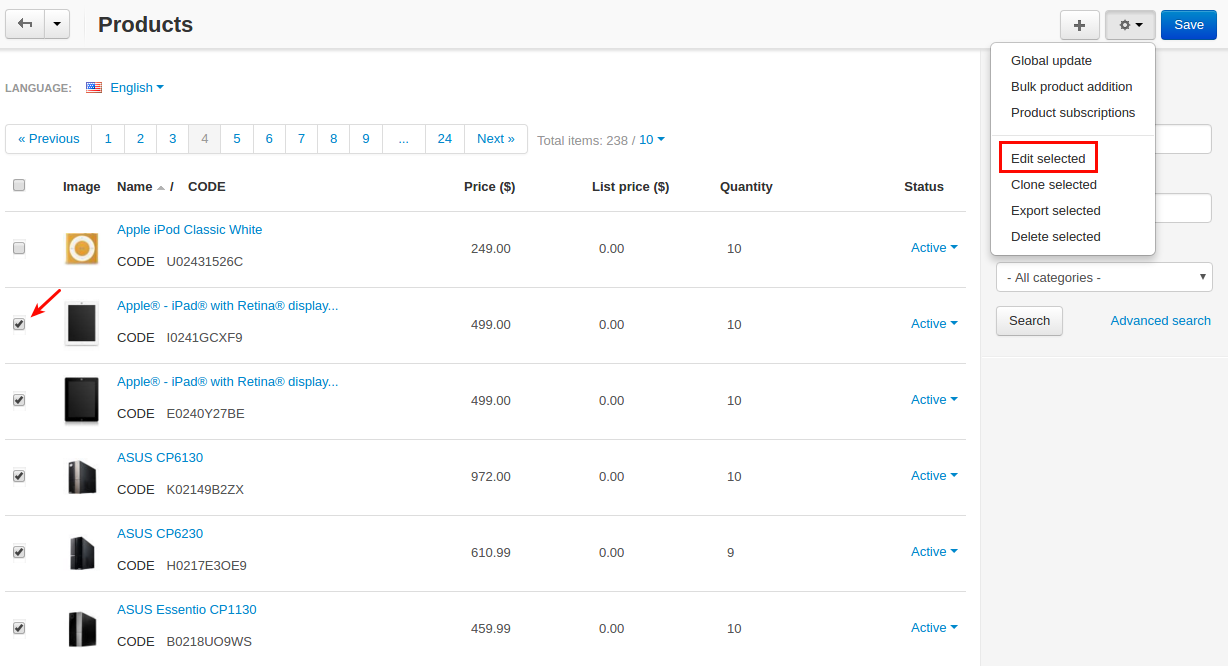
Task: Sort by List price ($) column header
Action: pyautogui.click(x=631, y=186)
